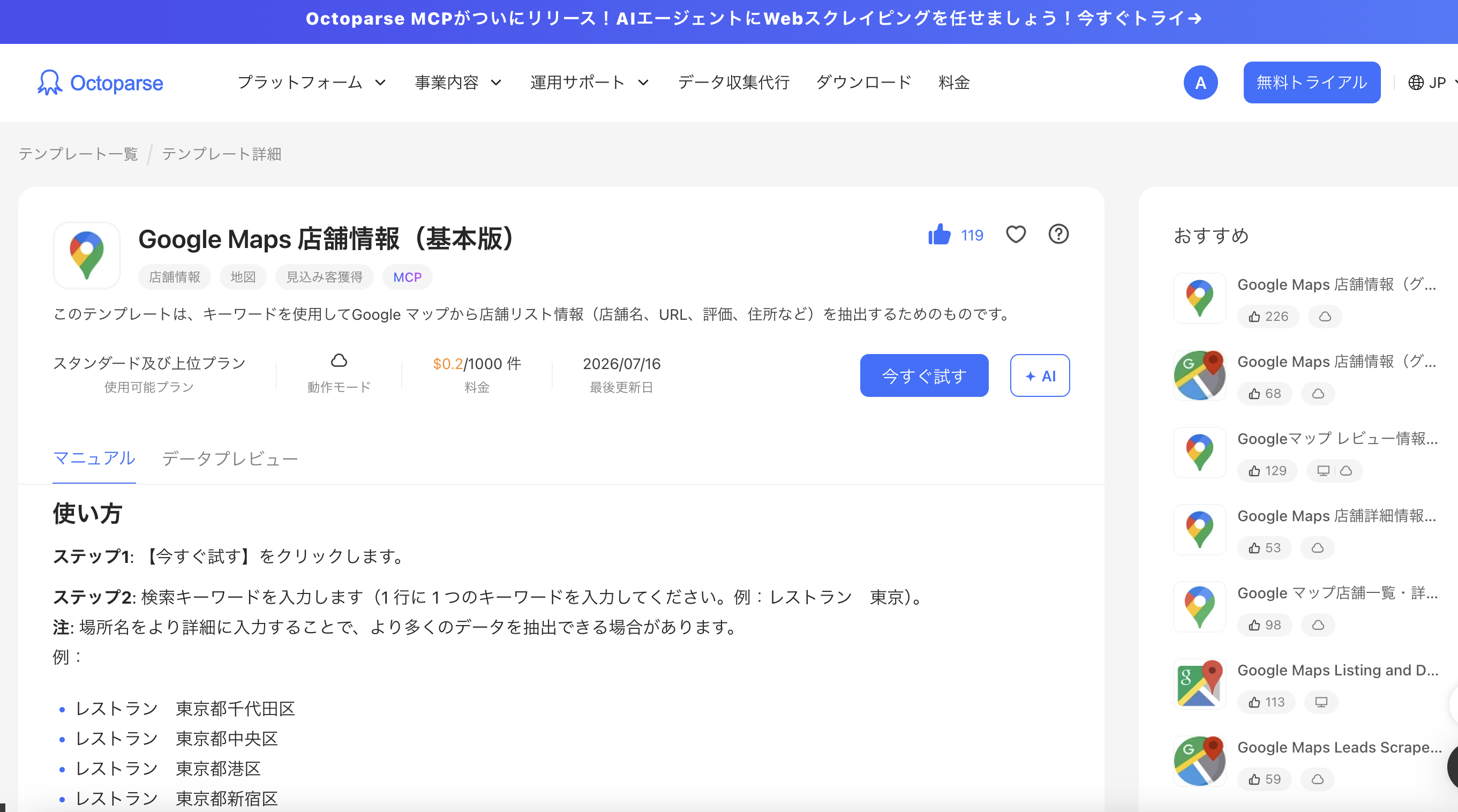
Task: Click スタンダード及び上位プラン plan text
Action: pyautogui.click(x=149, y=363)
